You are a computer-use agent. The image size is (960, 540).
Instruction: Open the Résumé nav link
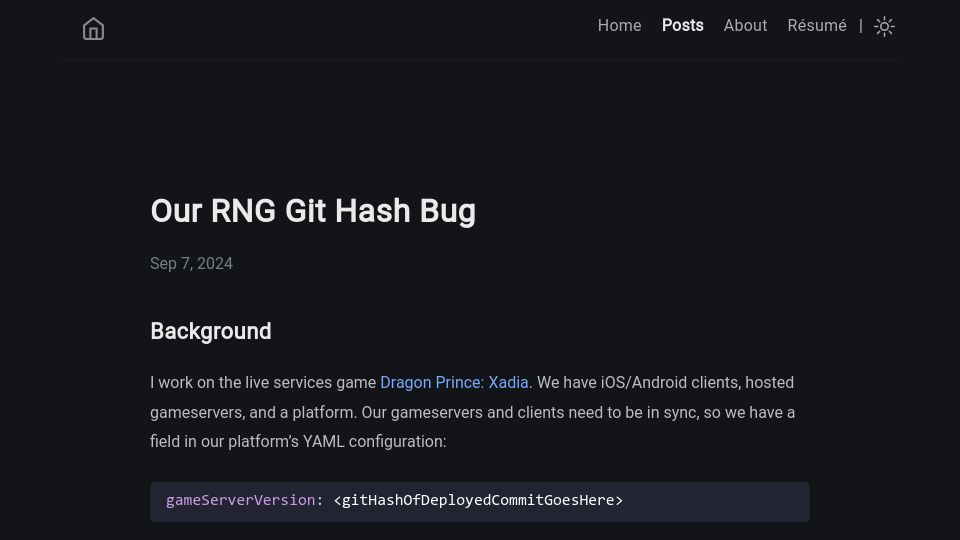pos(817,26)
